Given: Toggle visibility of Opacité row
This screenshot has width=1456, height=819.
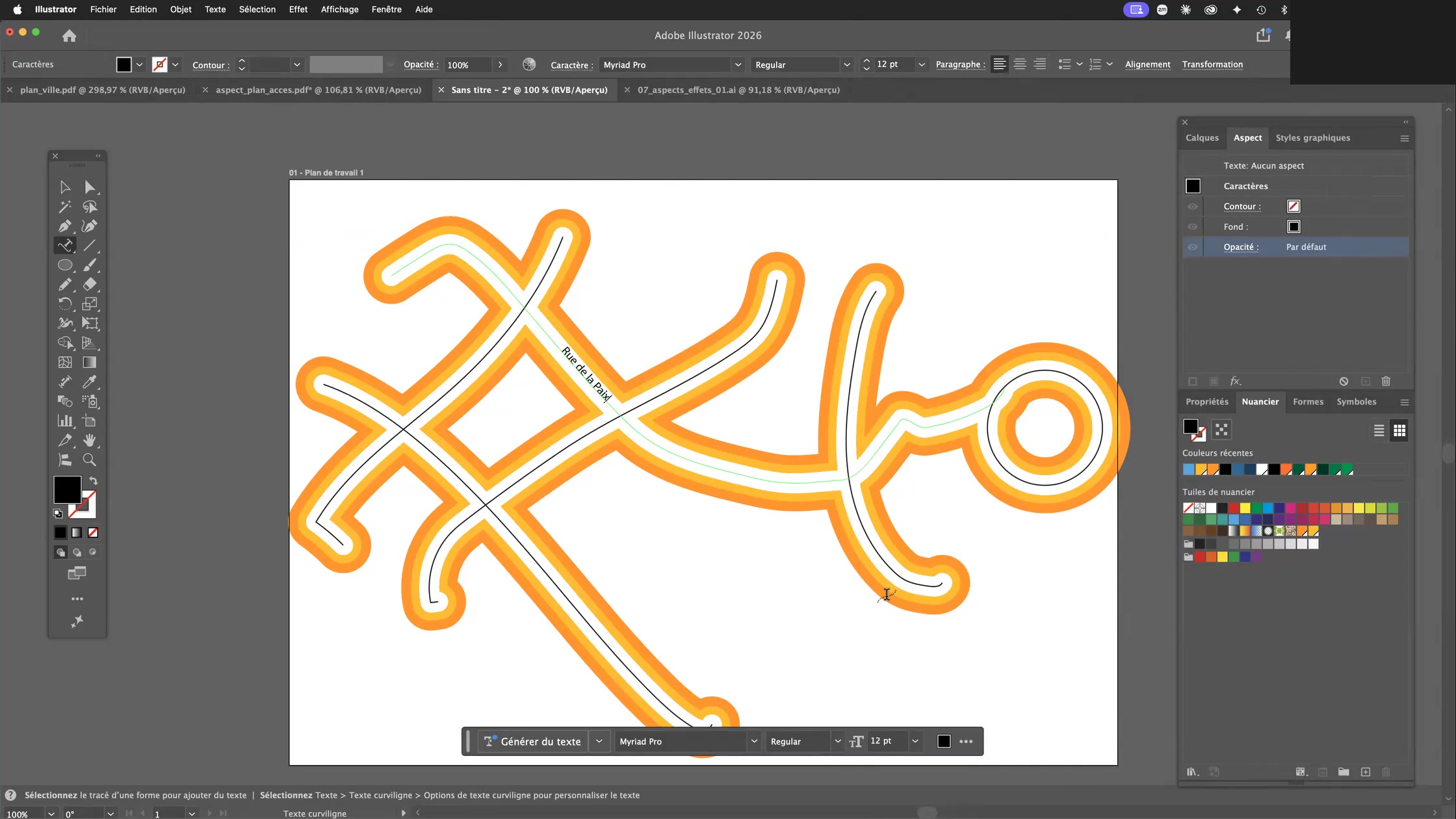Looking at the screenshot, I should pyautogui.click(x=1193, y=247).
